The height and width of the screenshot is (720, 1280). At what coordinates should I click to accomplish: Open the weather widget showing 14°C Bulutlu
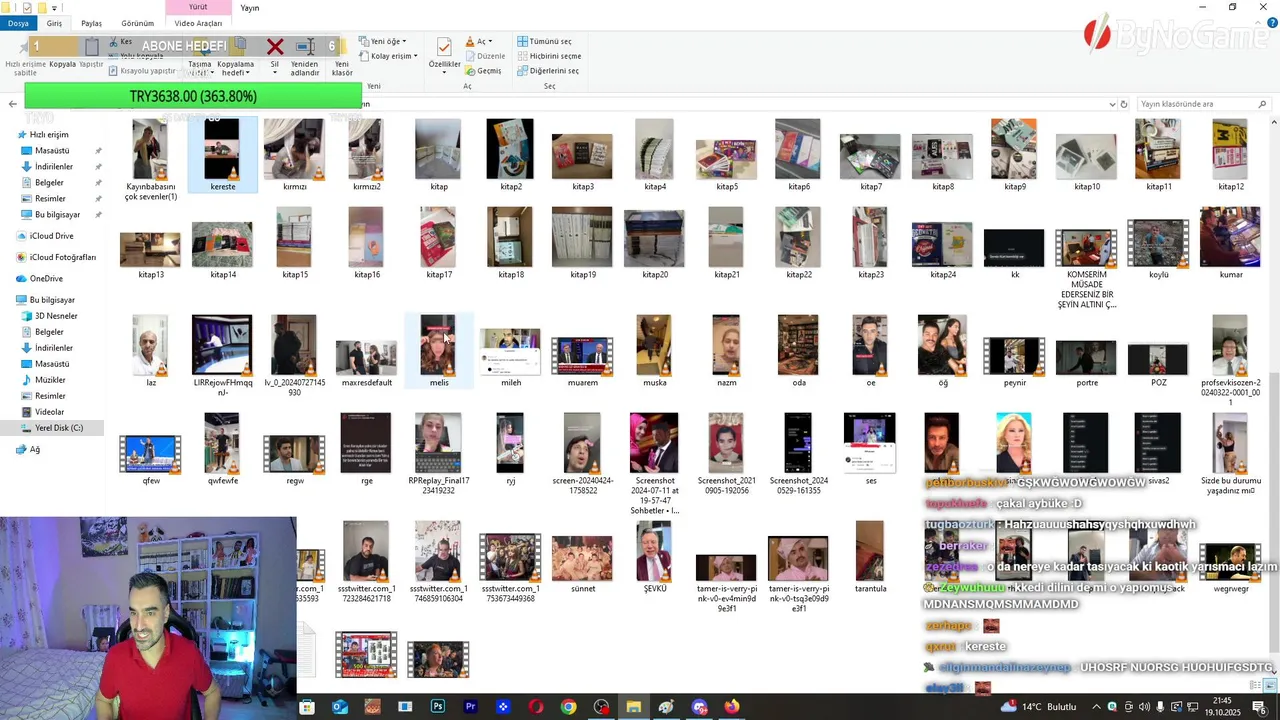[1040, 707]
